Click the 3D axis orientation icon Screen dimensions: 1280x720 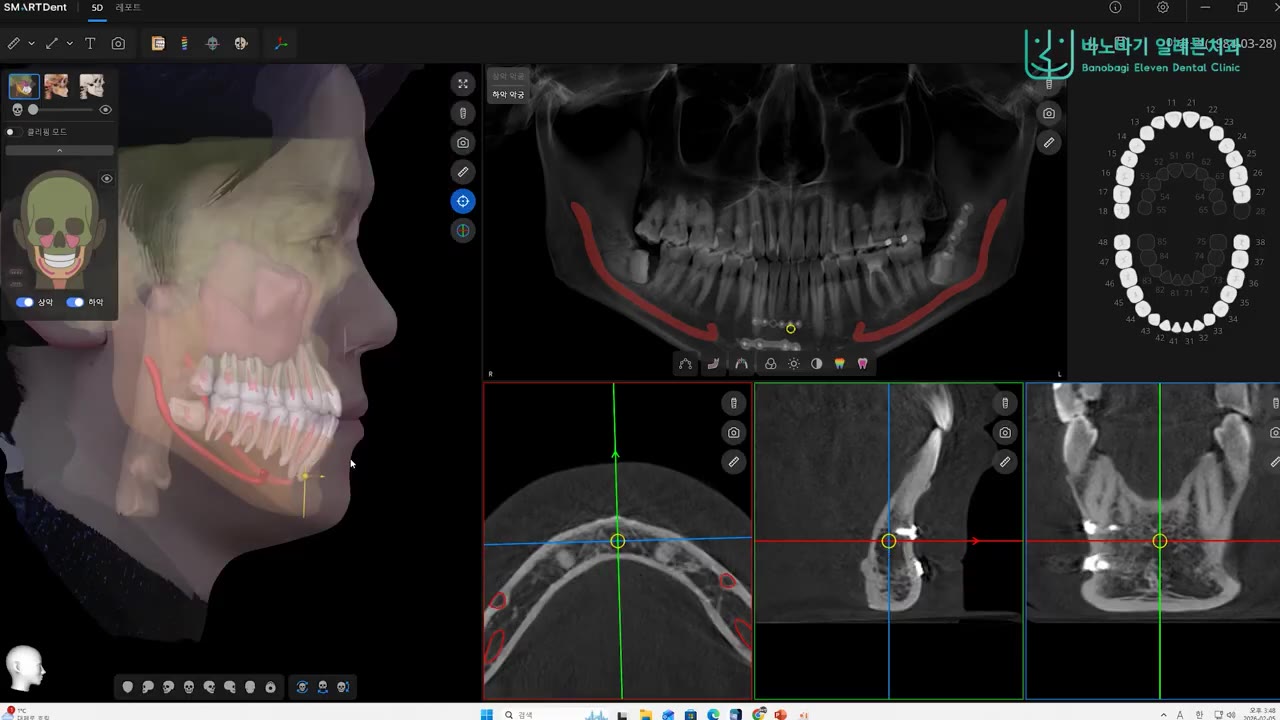[x=281, y=44]
